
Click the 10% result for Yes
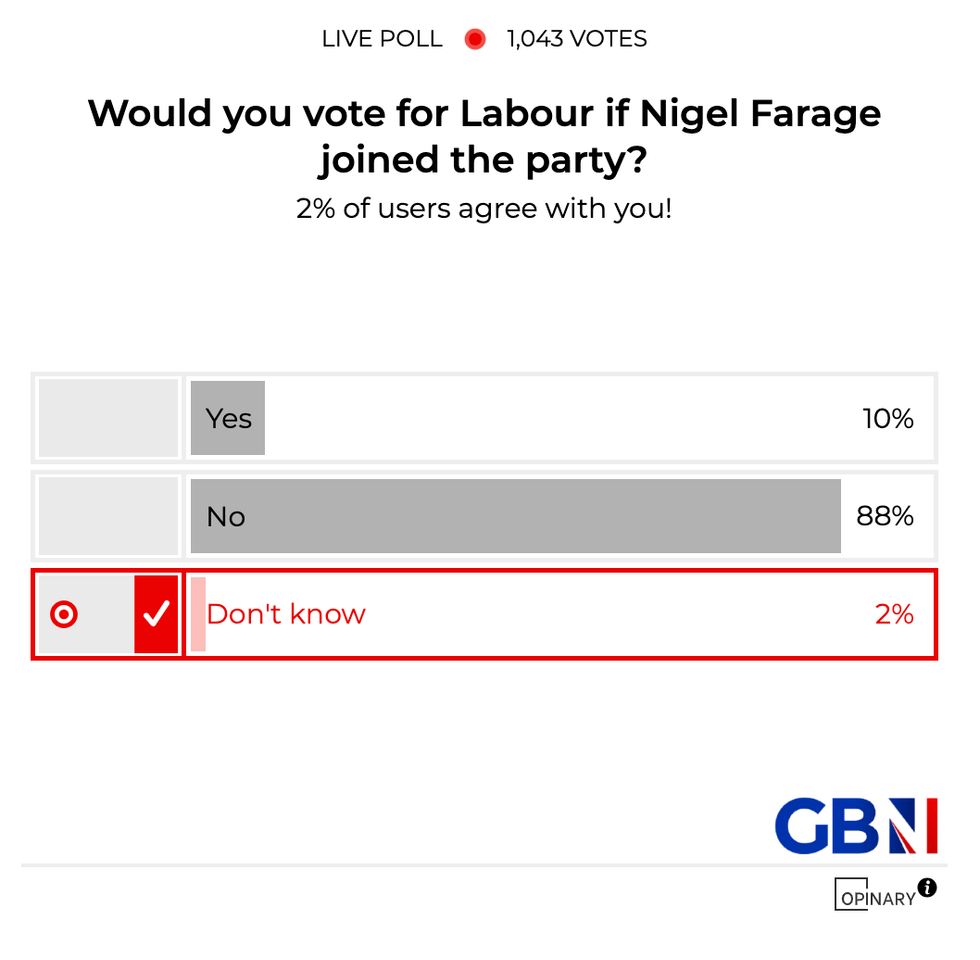(x=888, y=418)
